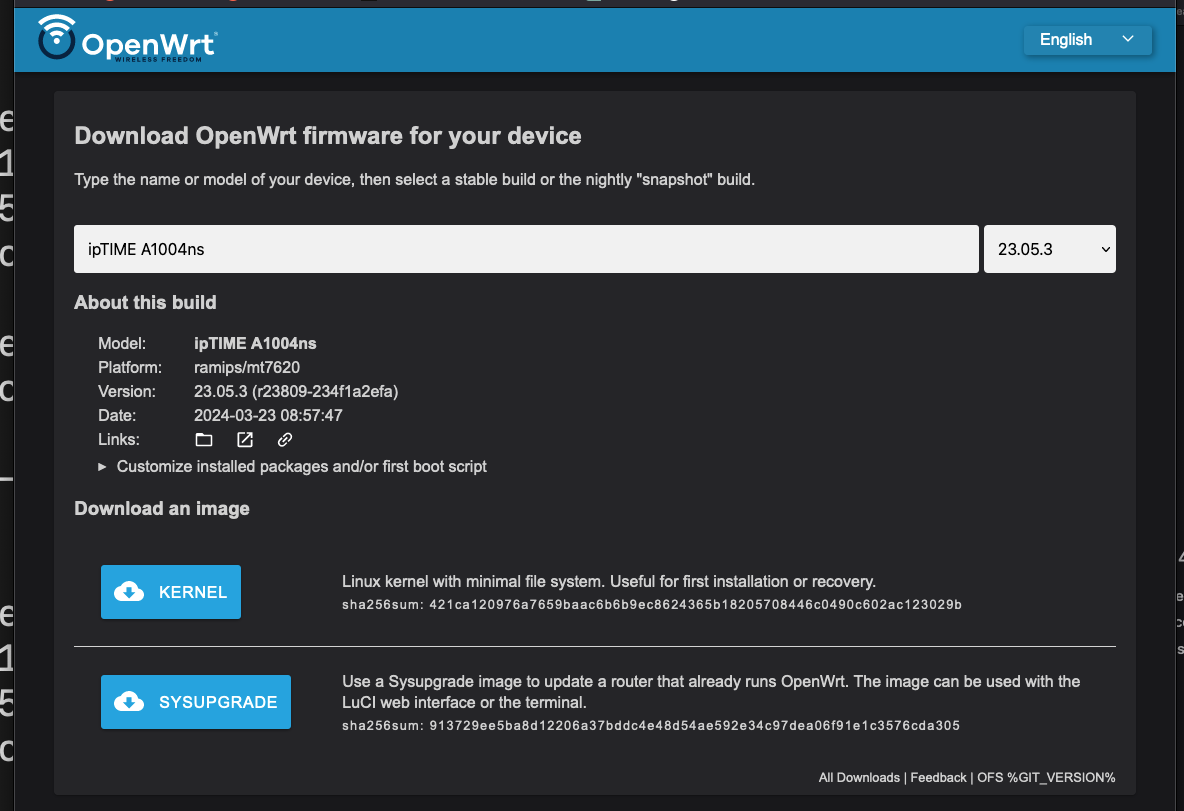Click the OpenWrt logo
This screenshot has height=811, width=1184.
[128, 39]
